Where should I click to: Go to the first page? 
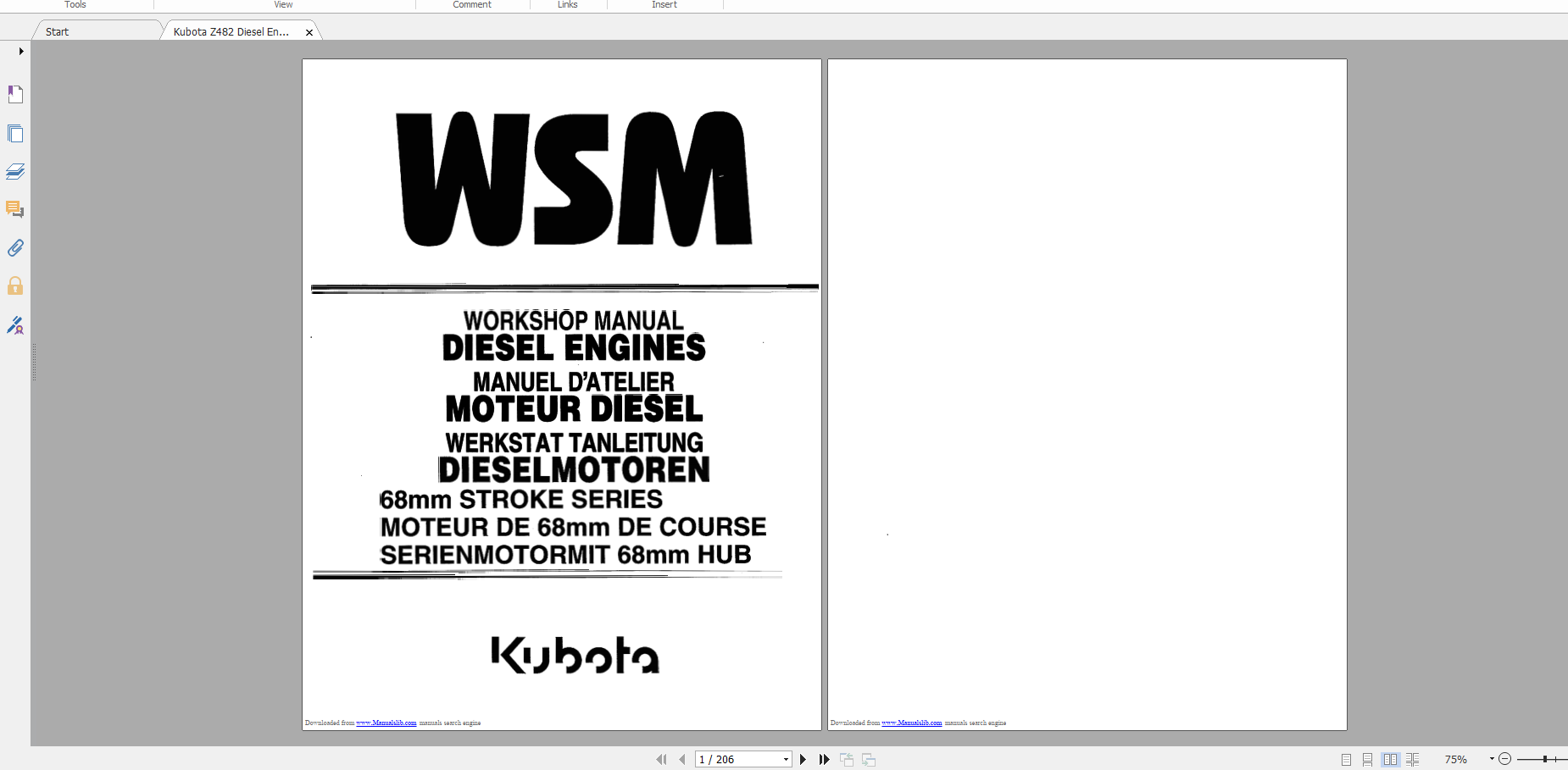[x=661, y=760]
